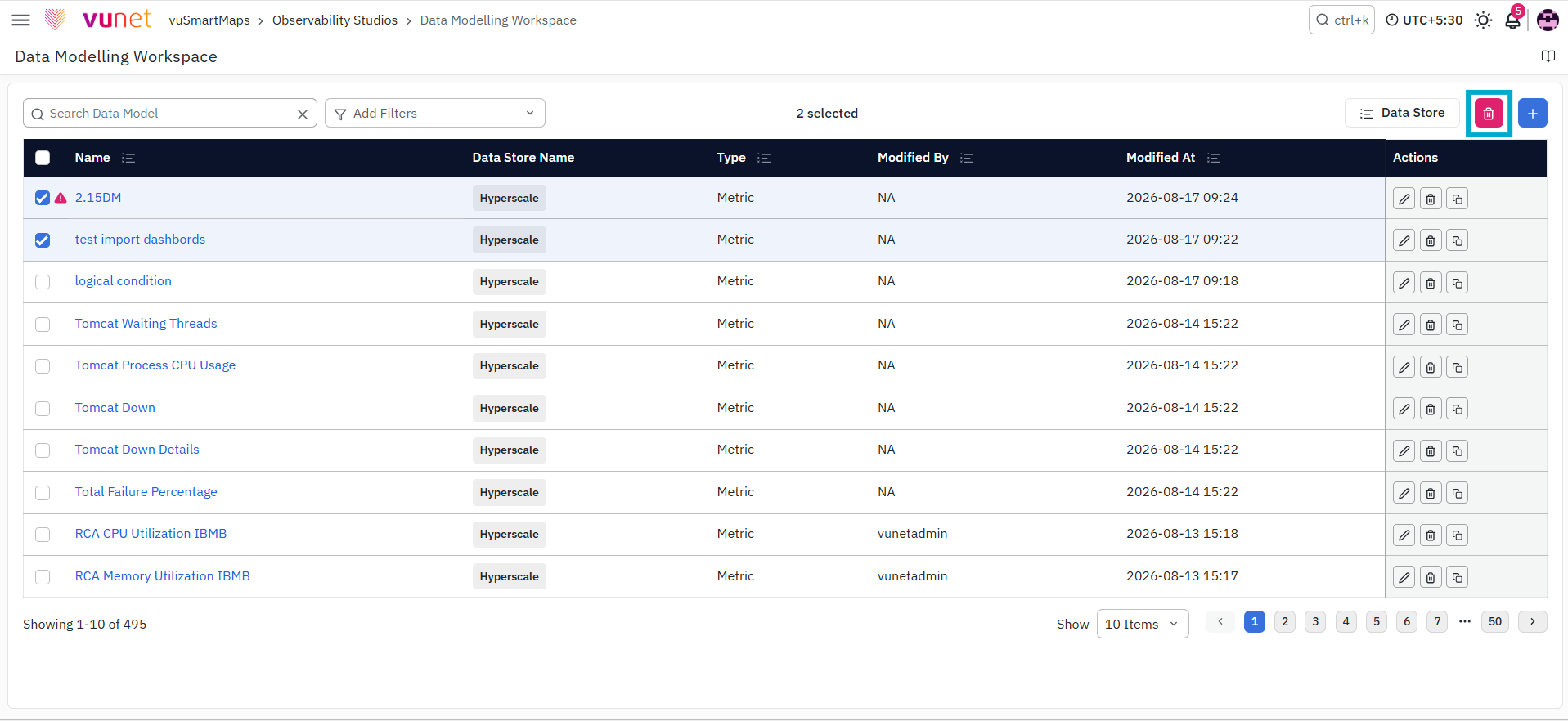Toggle light theme sun icon

coord(1483,20)
